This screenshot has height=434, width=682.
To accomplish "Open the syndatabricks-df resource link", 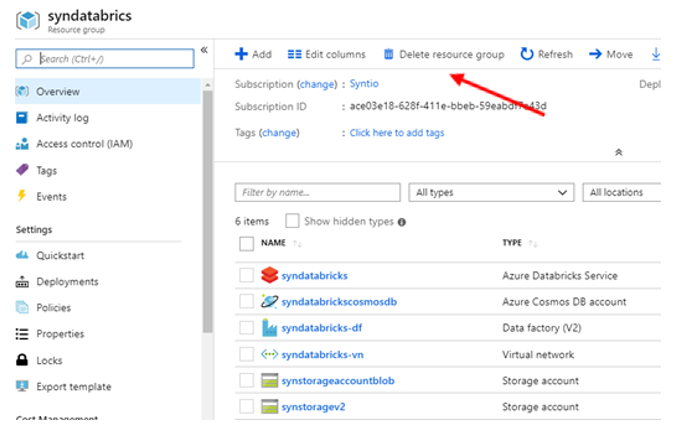I will [322, 328].
